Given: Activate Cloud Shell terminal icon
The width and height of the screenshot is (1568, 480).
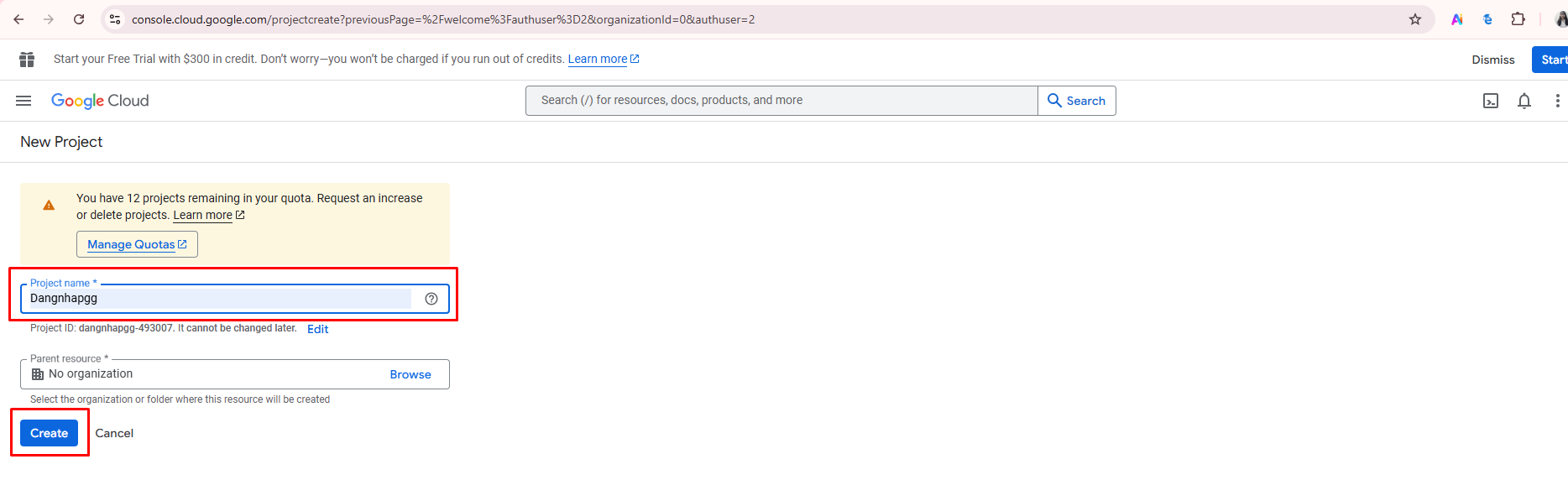Looking at the screenshot, I should [x=1491, y=101].
